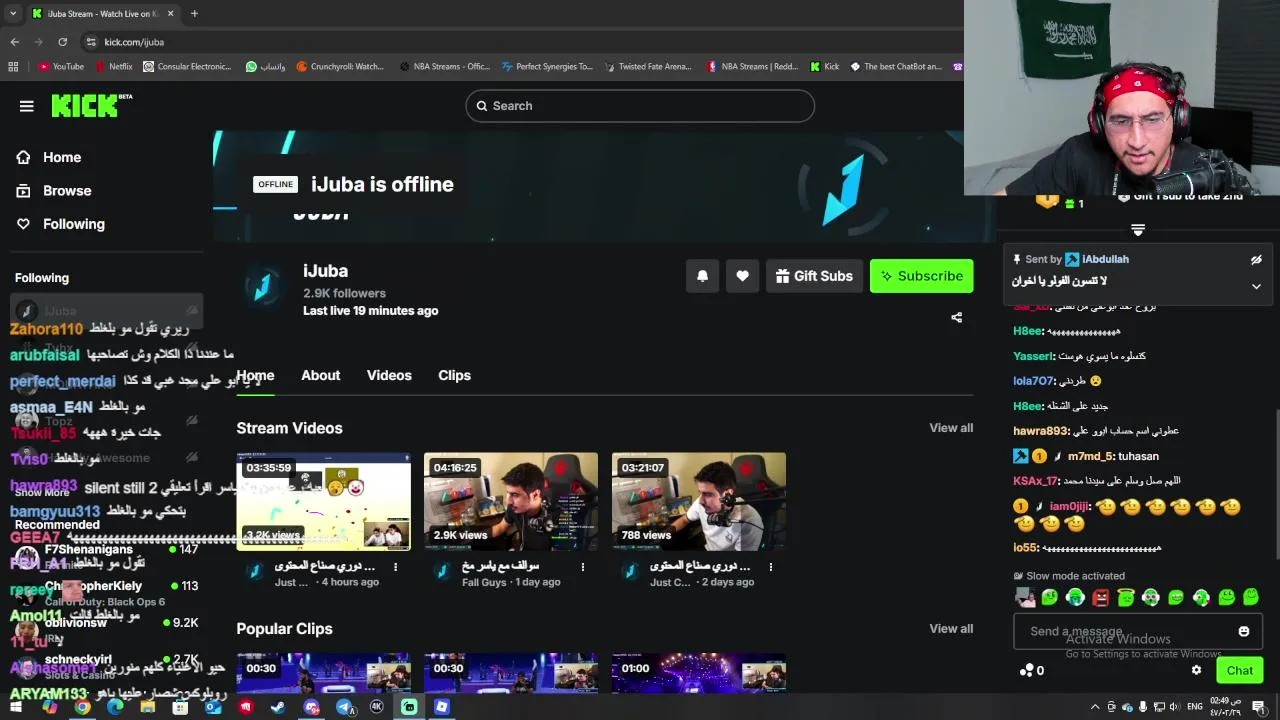The width and height of the screenshot is (1280, 720).
Task: View all Stream Videos
Action: 951,428
